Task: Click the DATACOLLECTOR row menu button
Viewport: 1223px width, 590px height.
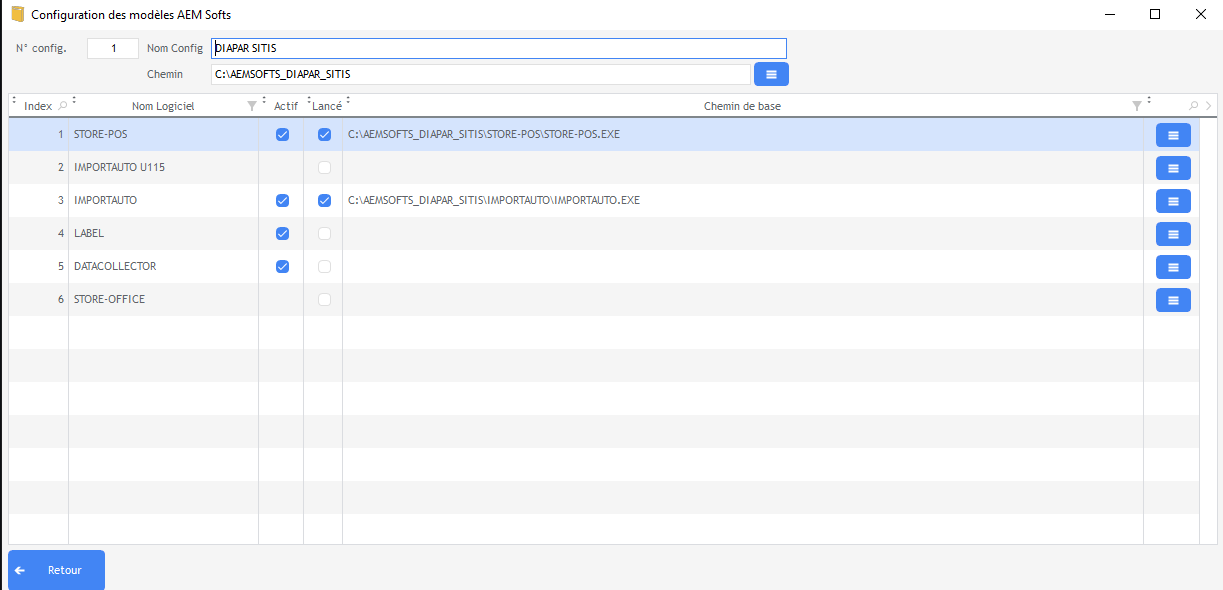Action: (1172, 267)
